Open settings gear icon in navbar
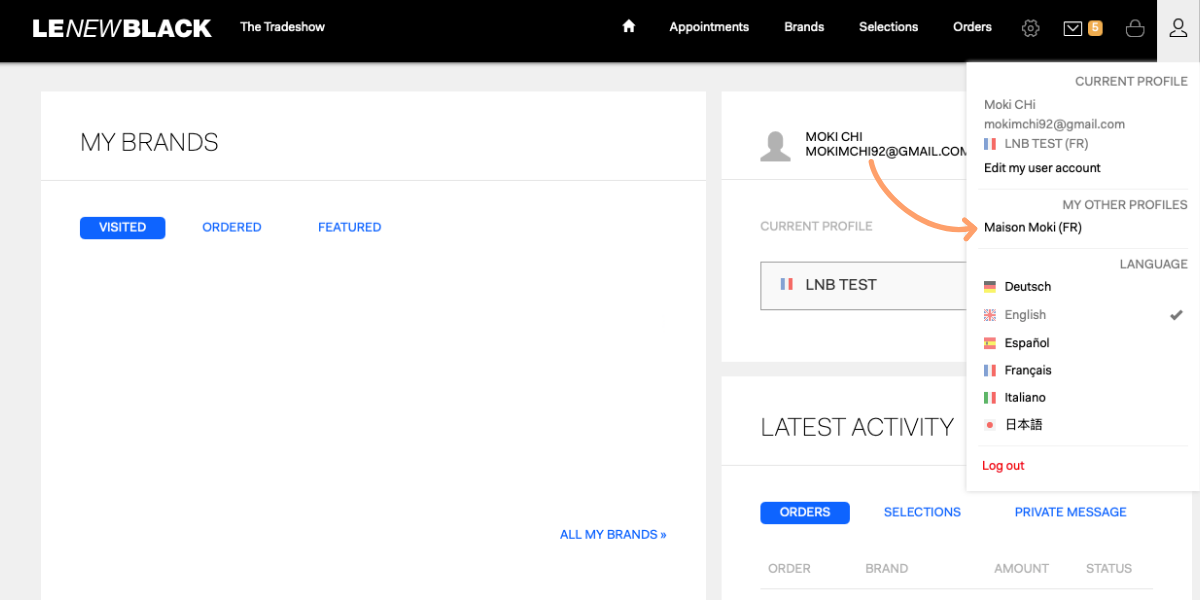Viewport: 1200px width, 600px height. [x=1030, y=28]
